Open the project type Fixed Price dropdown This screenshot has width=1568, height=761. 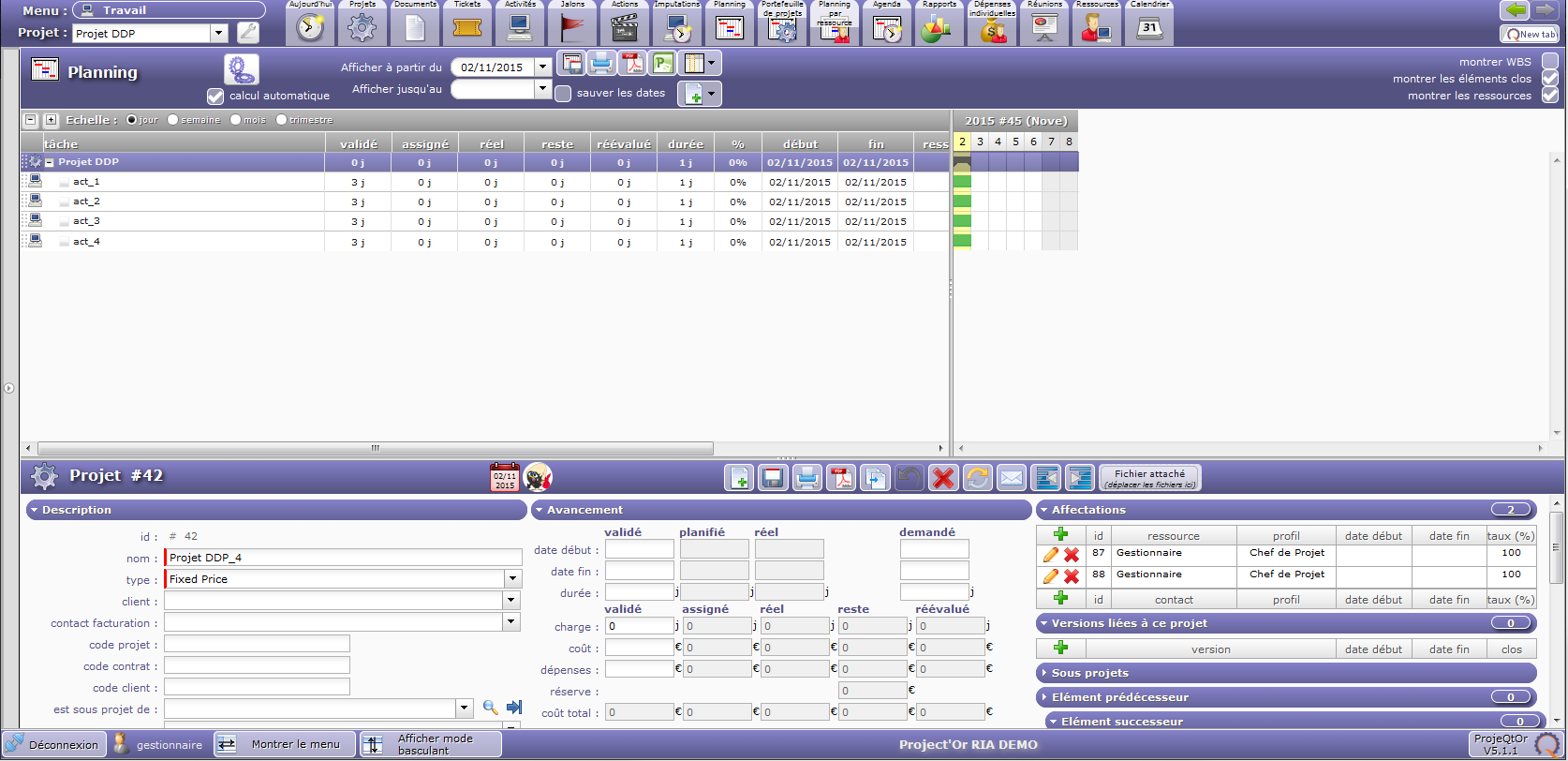click(x=511, y=579)
